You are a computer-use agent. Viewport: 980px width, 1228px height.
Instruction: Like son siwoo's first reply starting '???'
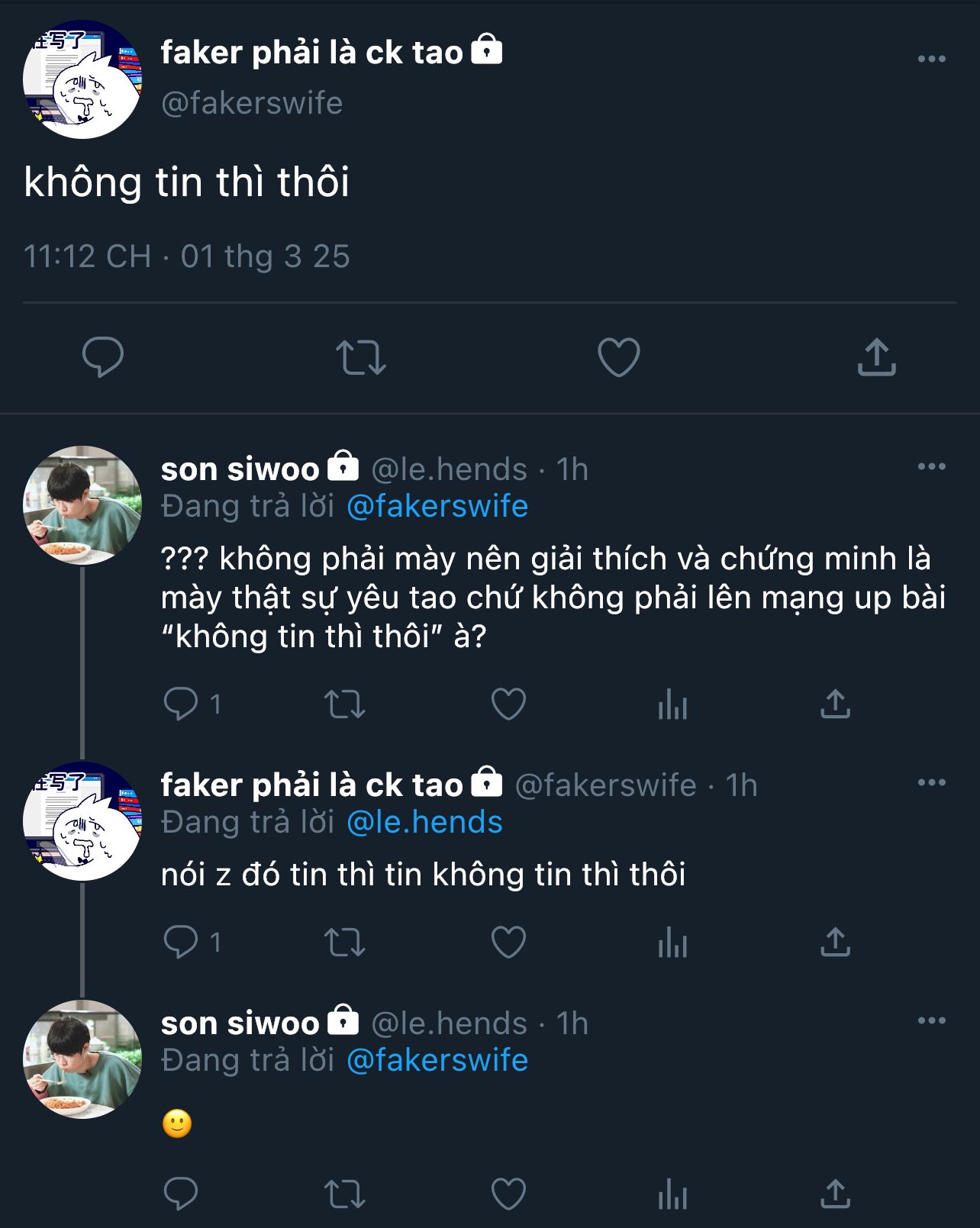click(508, 704)
